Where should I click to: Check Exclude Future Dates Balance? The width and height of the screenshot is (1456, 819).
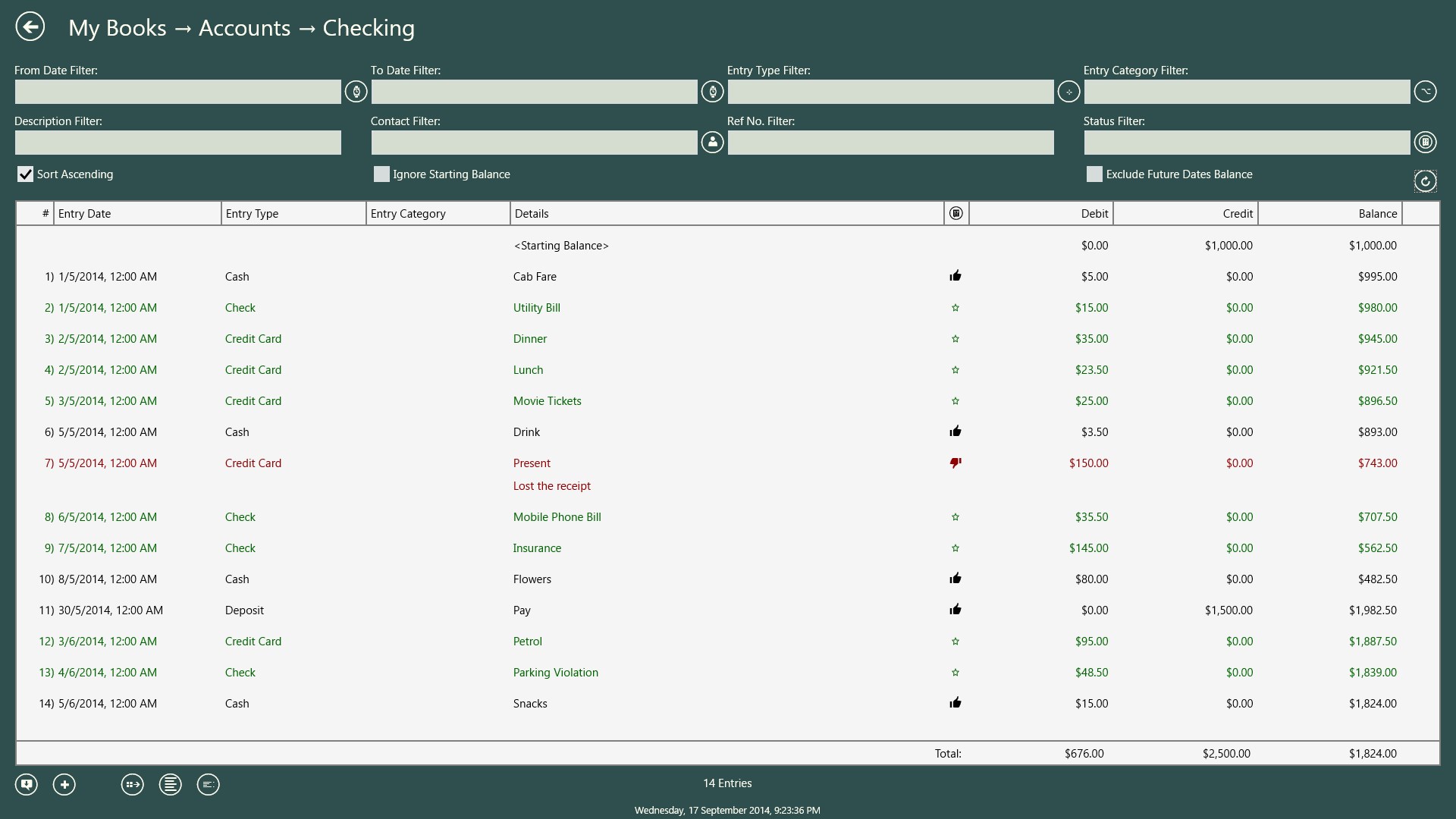pos(1094,174)
